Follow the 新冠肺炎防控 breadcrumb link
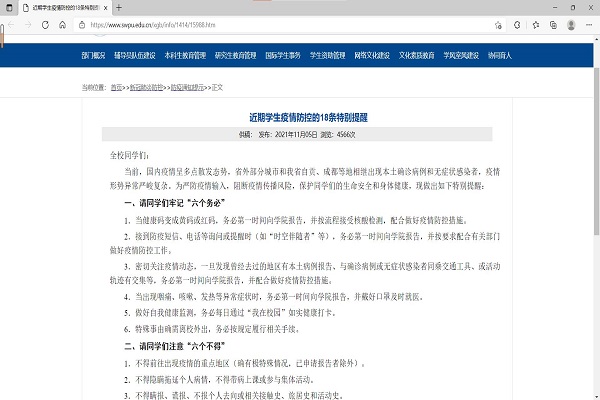Image resolution: width=600 pixels, height=400 pixels. tap(146, 88)
